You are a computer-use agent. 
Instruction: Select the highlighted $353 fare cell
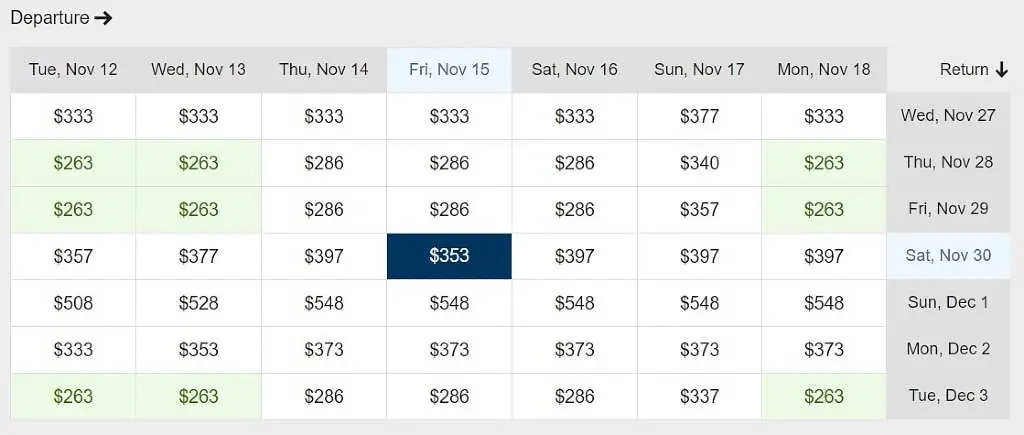point(449,256)
